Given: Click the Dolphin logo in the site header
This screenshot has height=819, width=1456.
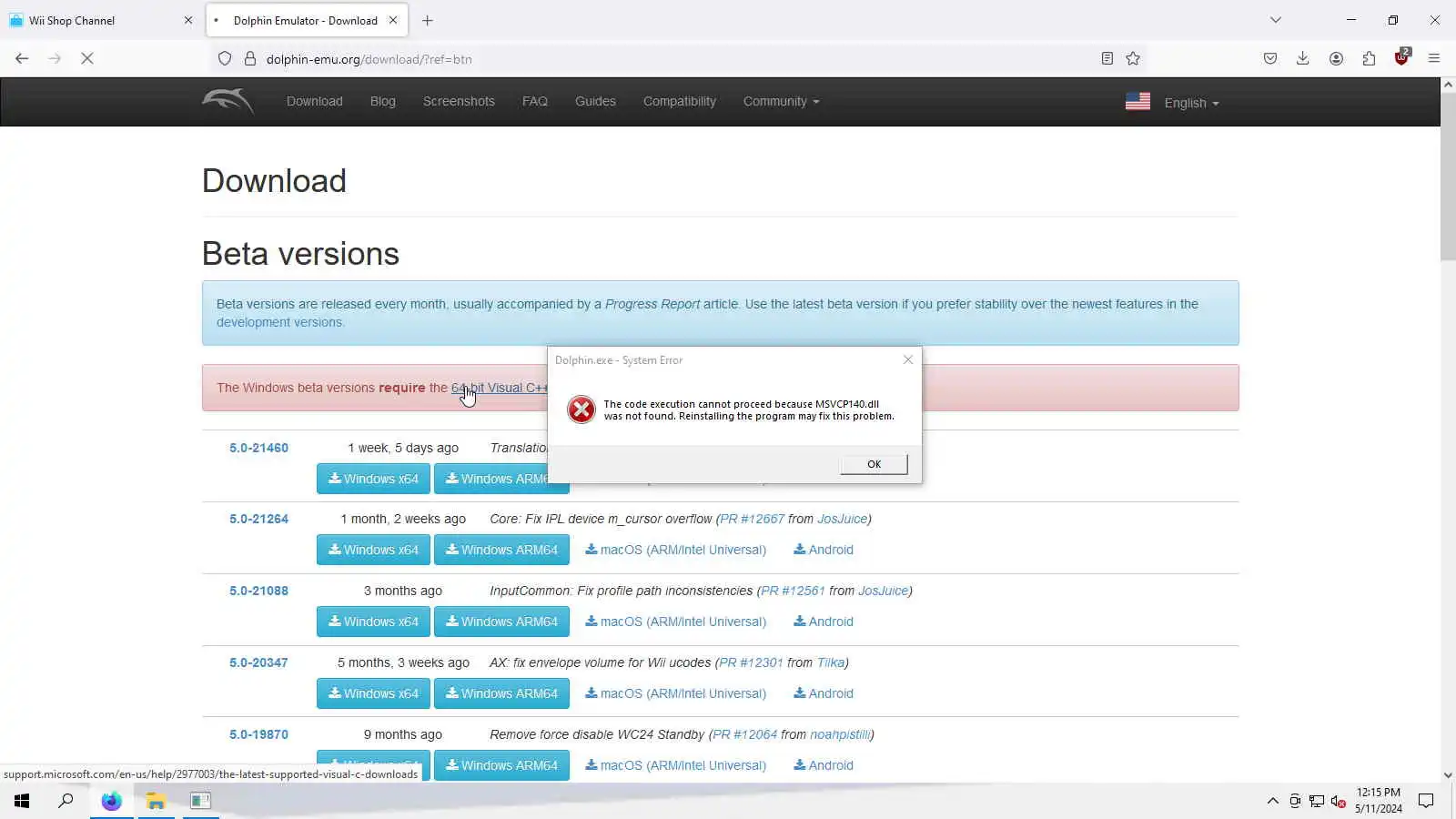Looking at the screenshot, I should coord(227,100).
